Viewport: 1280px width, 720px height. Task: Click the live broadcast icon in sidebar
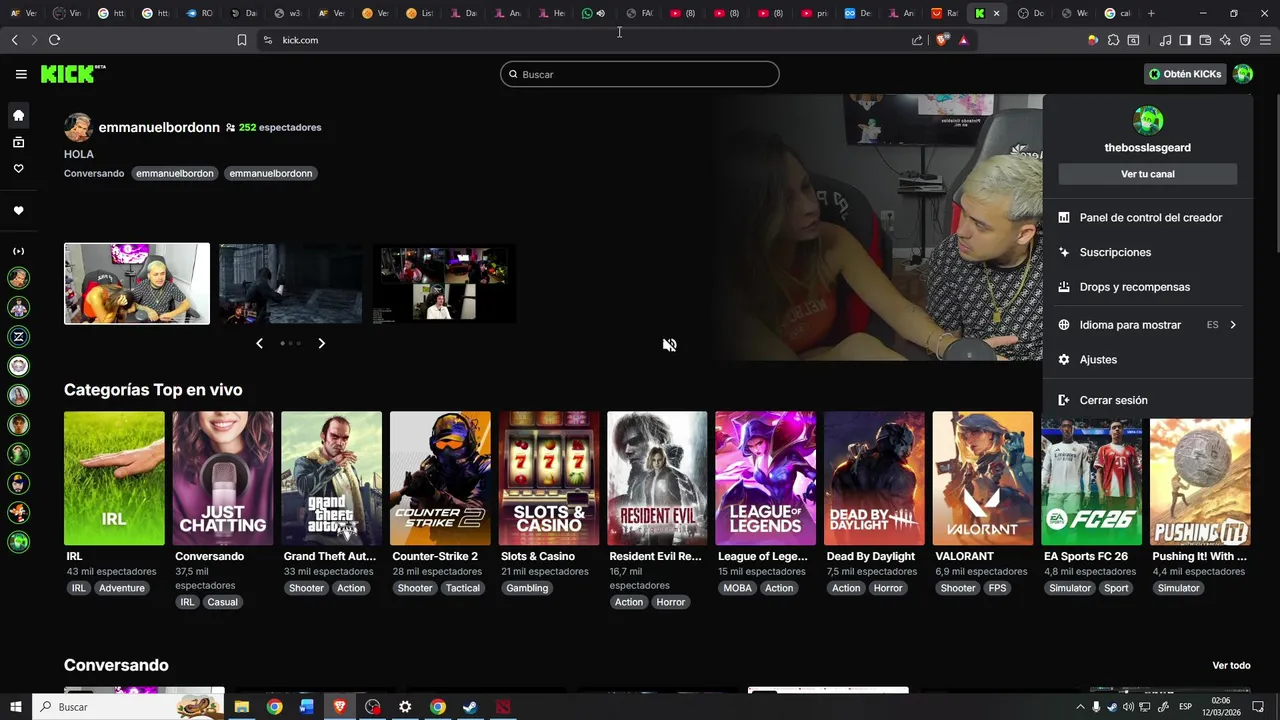click(x=18, y=251)
